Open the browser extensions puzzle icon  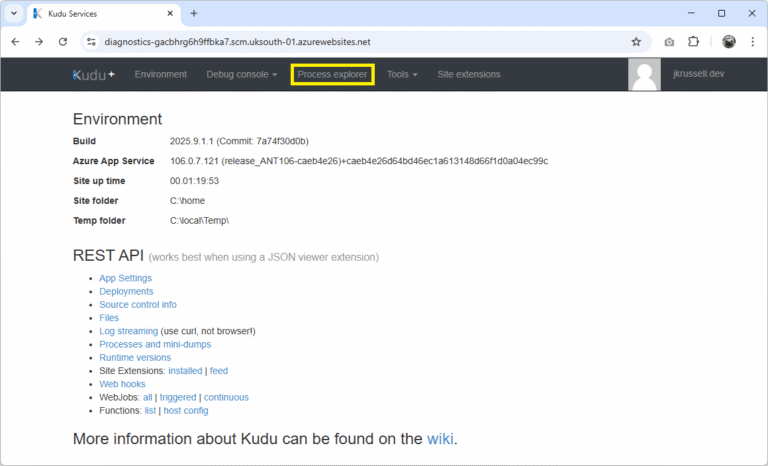coord(693,42)
